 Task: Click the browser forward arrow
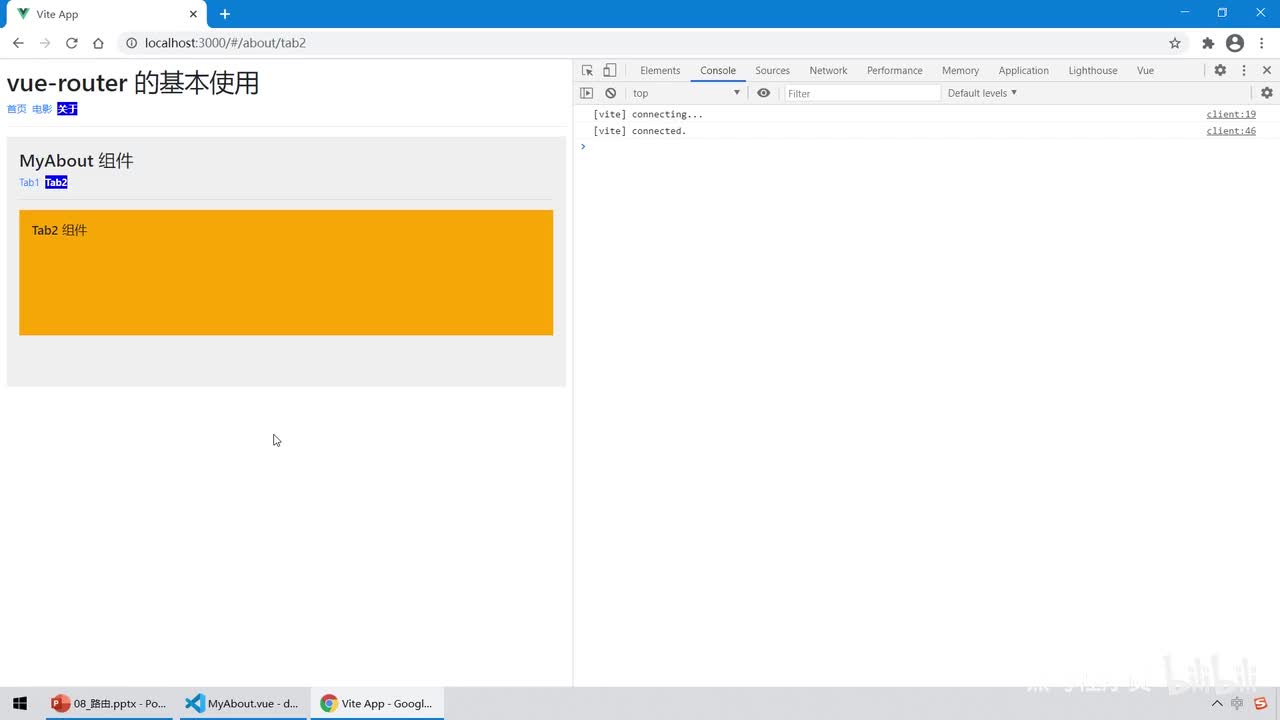point(45,43)
